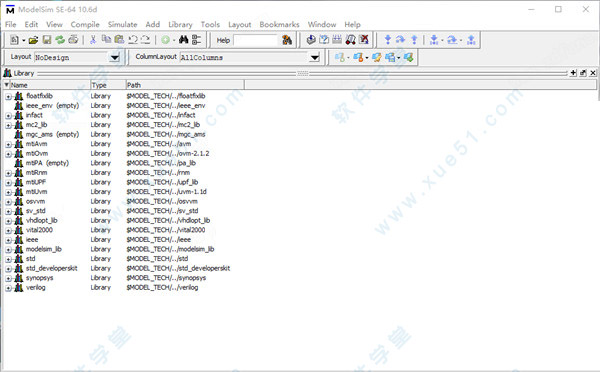Expand the std library node
This screenshot has width=600, height=372.
[x=8, y=259]
